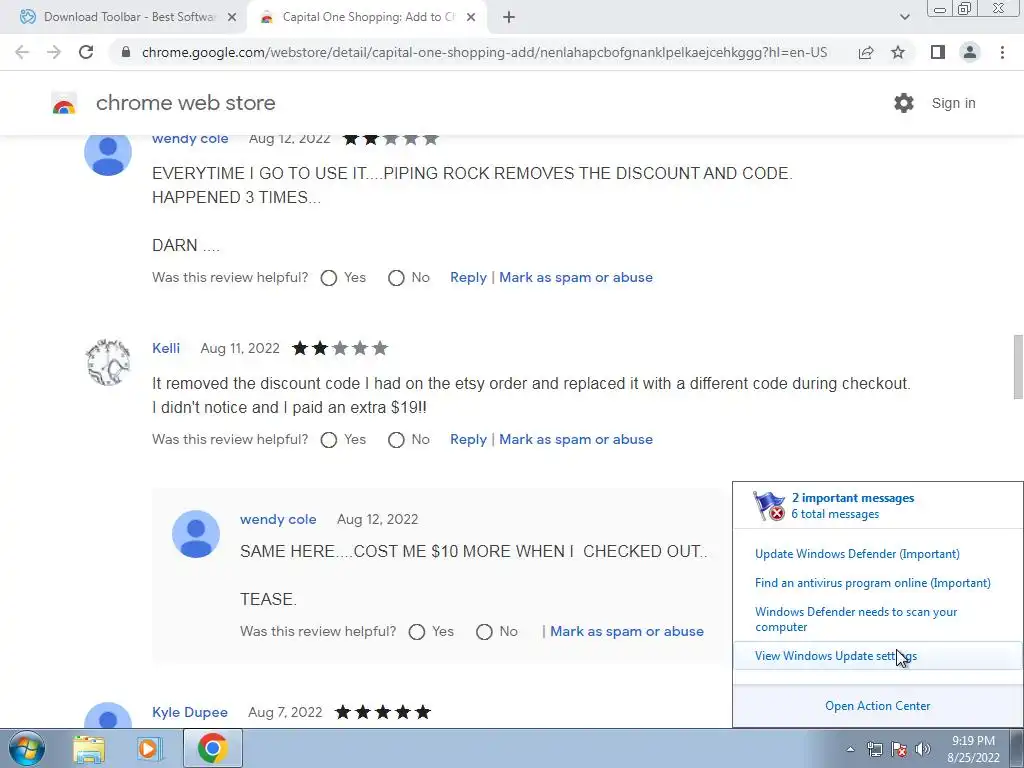Click Find an antivirus program online

872,583
